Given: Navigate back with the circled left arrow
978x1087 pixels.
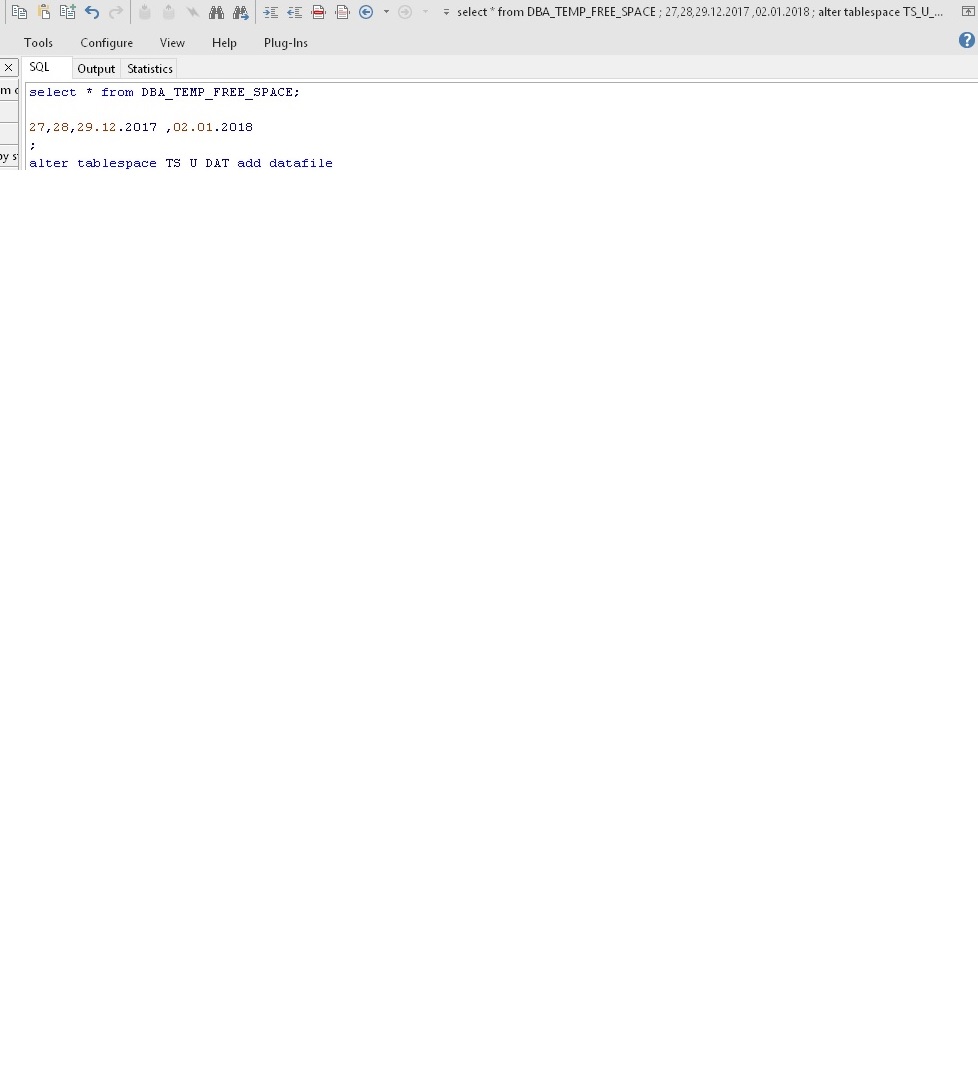Looking at the screenshot, I should 366,12.
